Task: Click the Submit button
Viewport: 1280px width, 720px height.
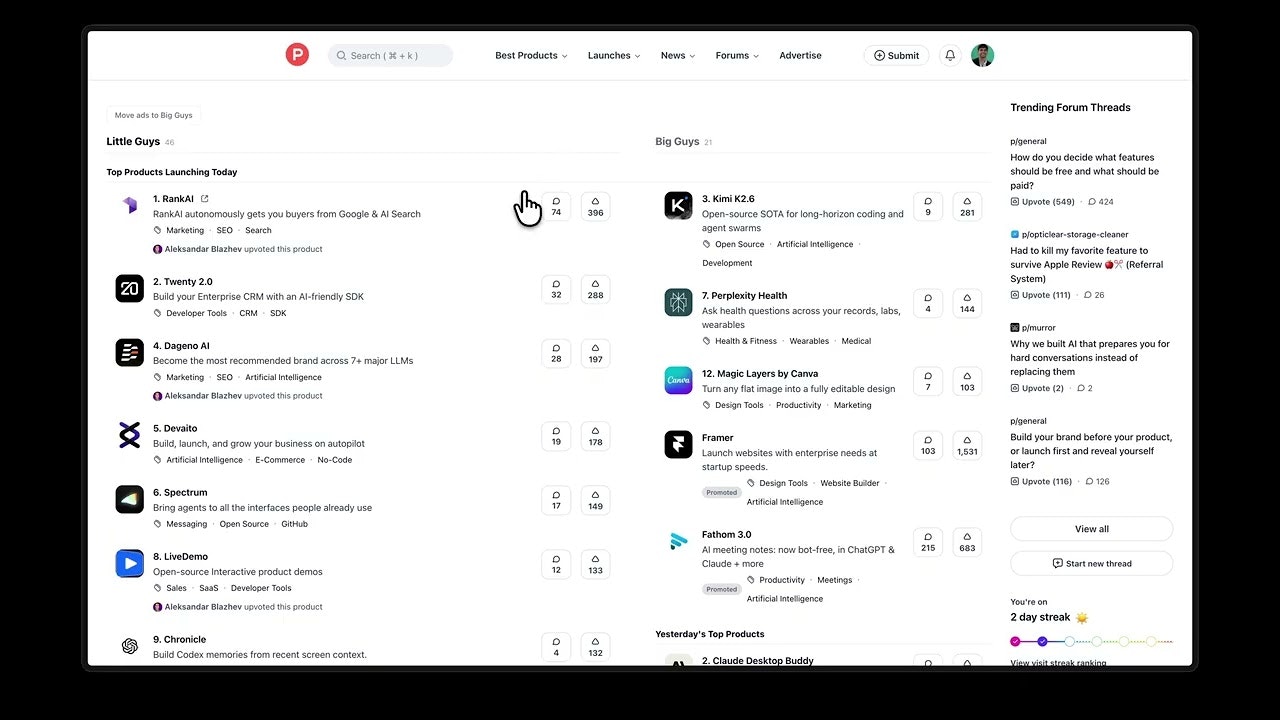Action: (896, 56)
